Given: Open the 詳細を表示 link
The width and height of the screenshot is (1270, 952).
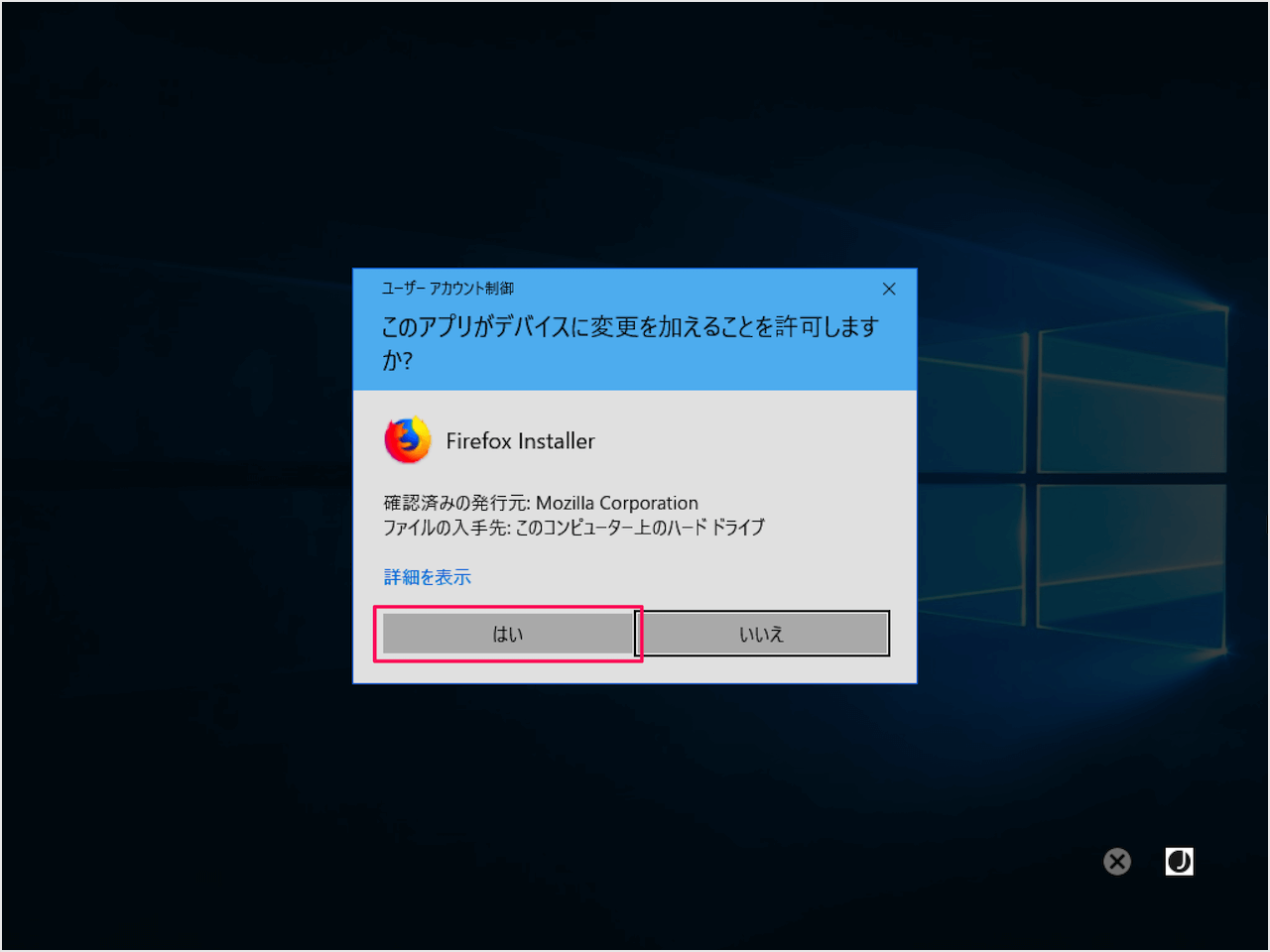Looking at the screenshot, I should pyautogui.click(x=428, y=577).
